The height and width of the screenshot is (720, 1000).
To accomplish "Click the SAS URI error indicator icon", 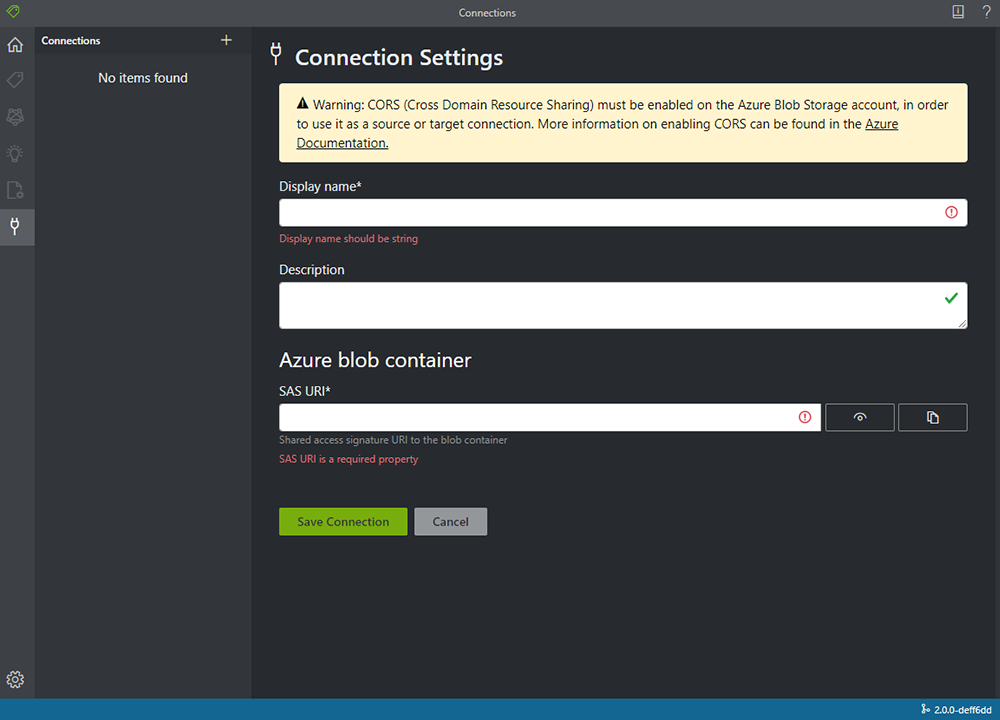I will tap(805, 417).
